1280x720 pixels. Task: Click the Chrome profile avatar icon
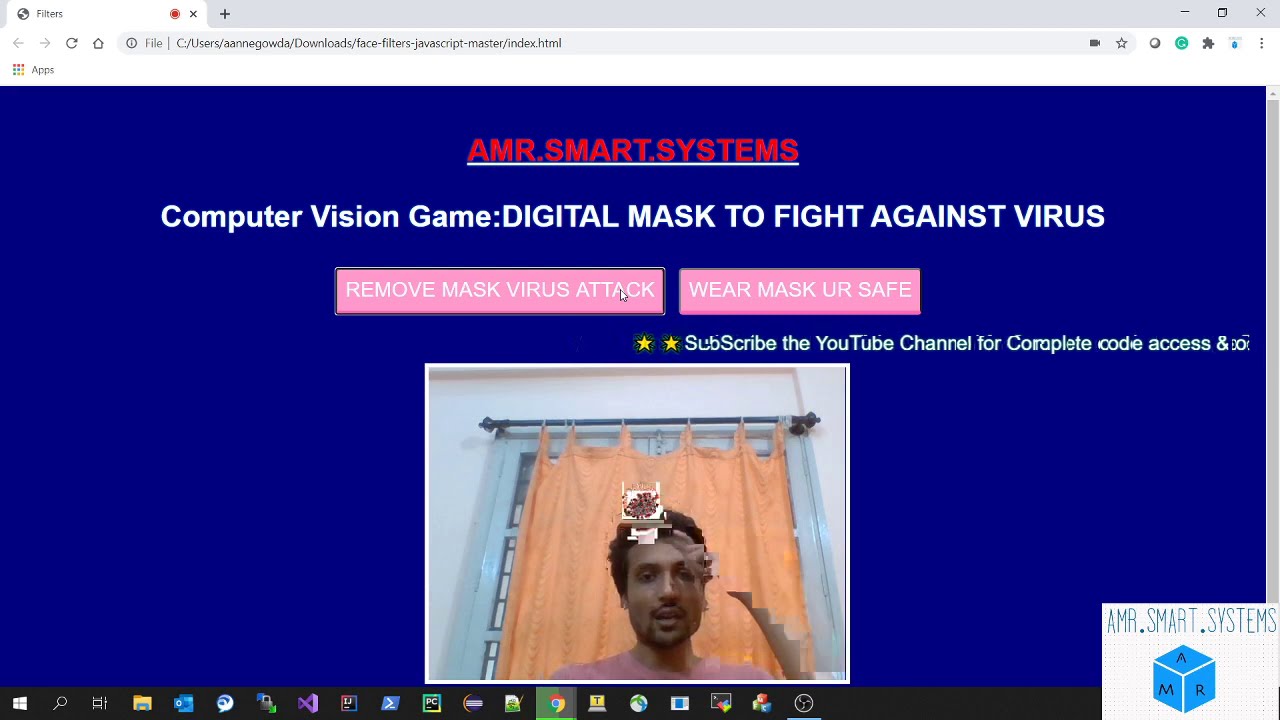click(x=1235, y=43)
